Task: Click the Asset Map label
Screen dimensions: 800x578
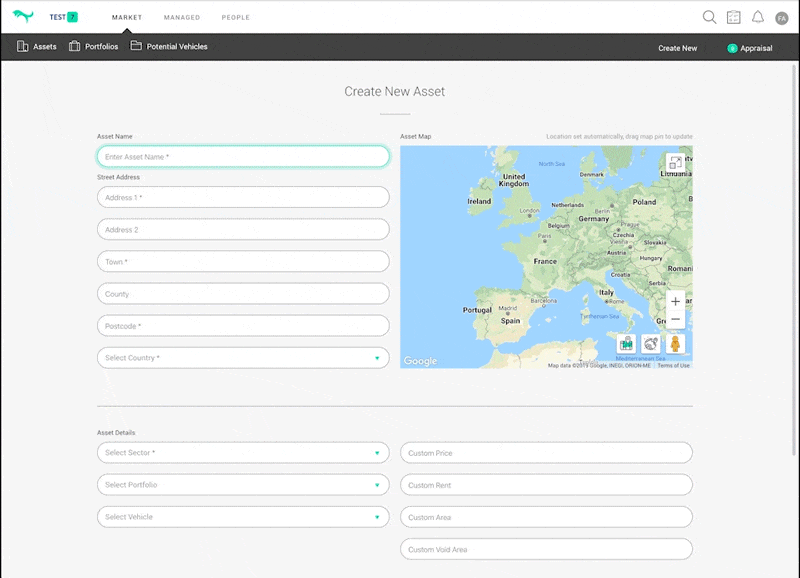Action: (x=415, y=136)
